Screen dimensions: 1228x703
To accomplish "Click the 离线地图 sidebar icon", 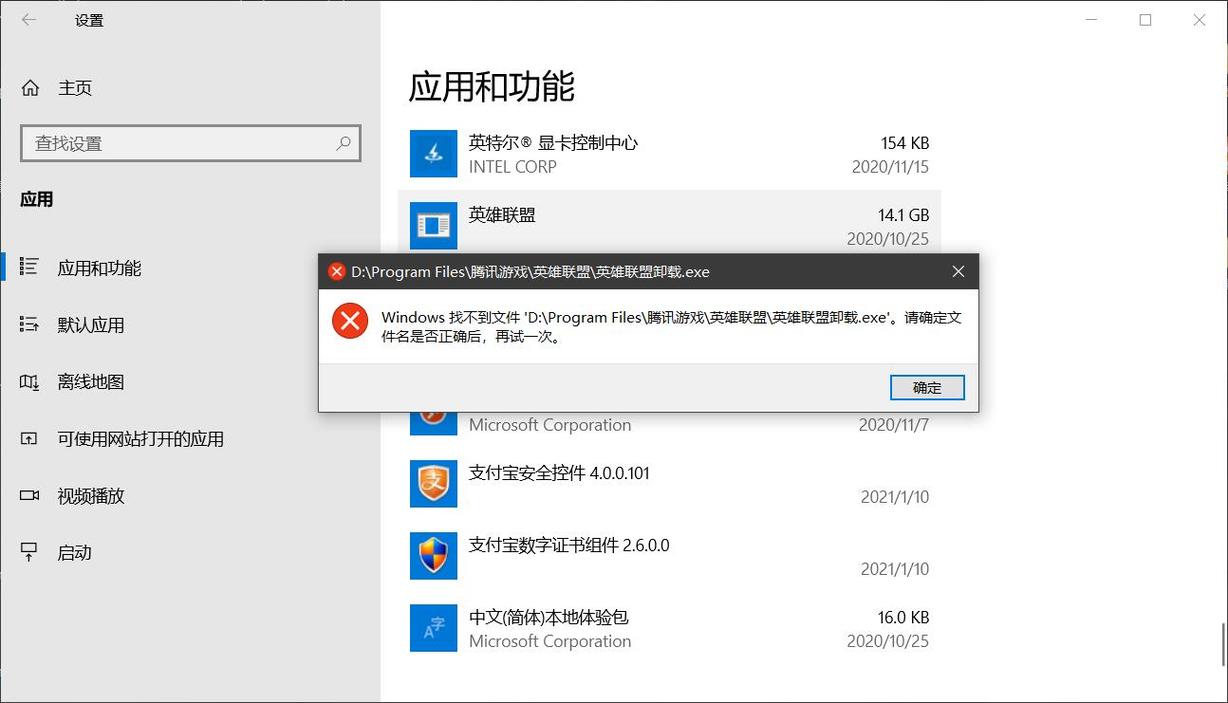I will [31, 381].
